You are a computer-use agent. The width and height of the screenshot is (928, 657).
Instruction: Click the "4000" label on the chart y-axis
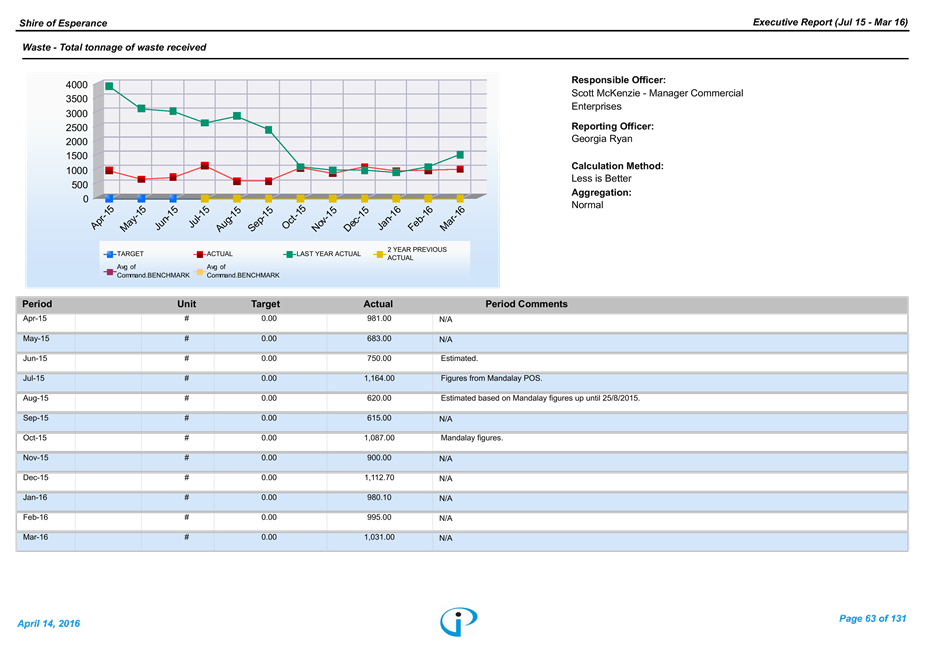[77, 85]
